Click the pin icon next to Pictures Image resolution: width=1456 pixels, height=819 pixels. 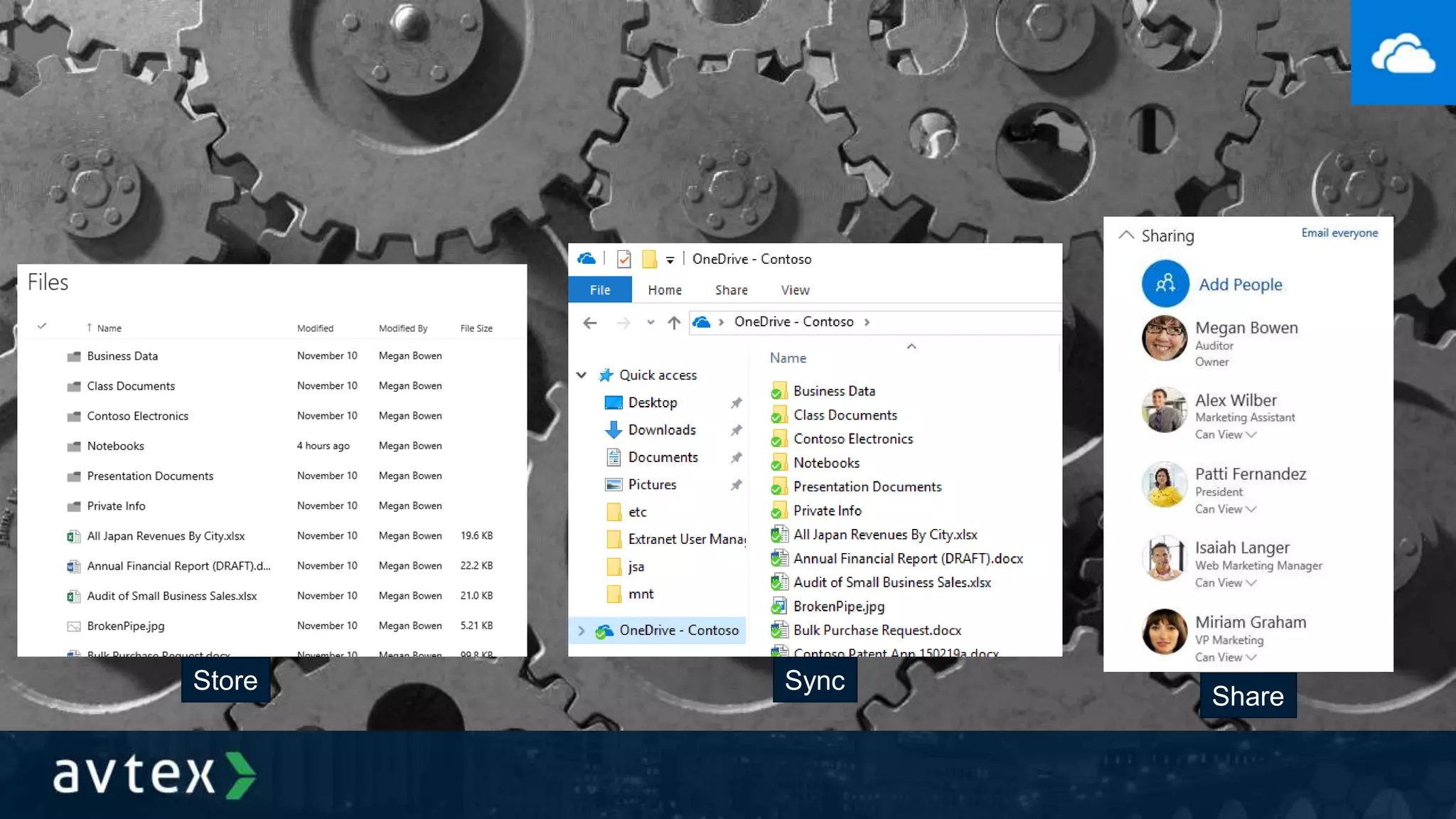pyautogui.click(x=737, y=485)
